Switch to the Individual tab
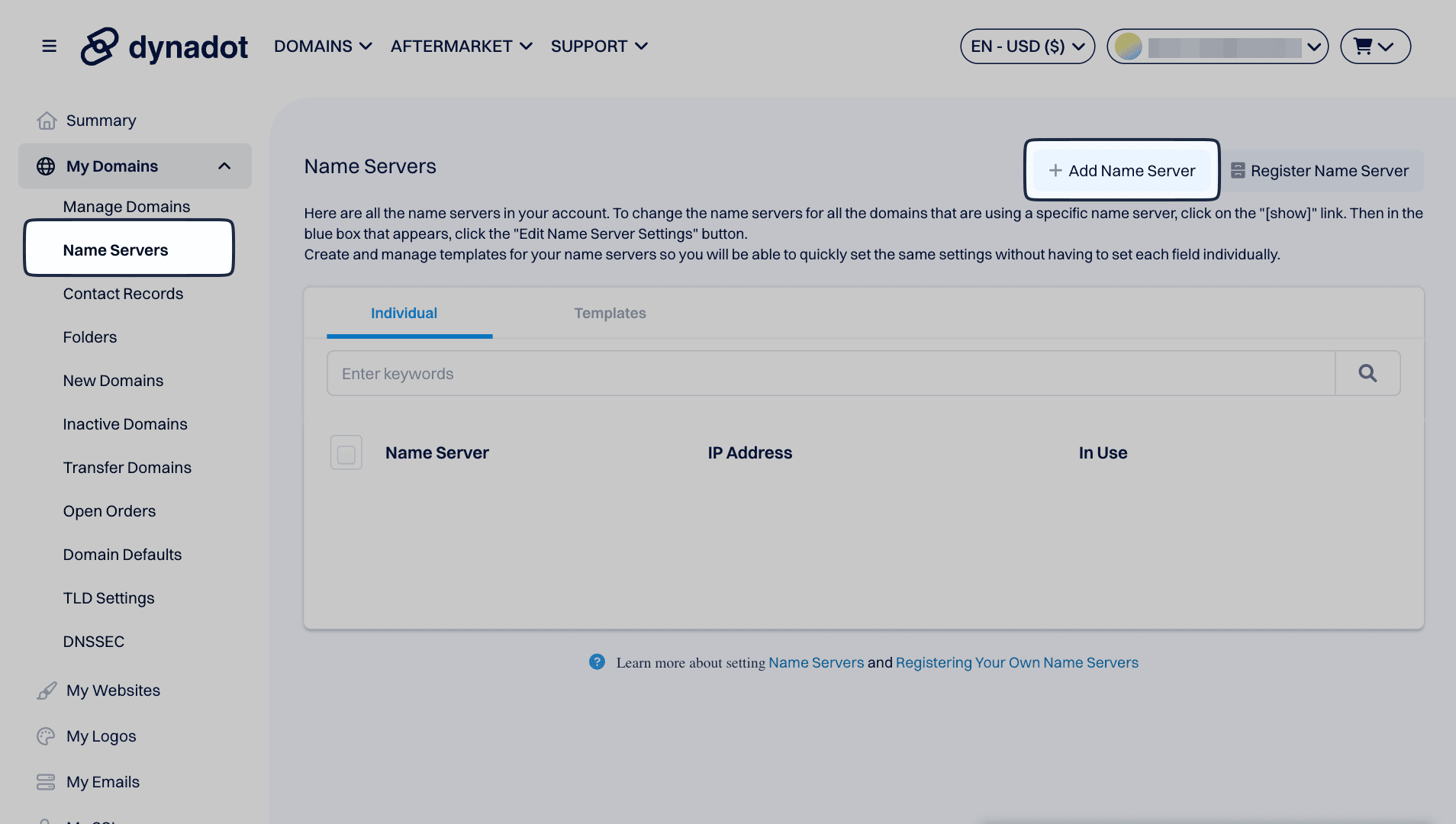This screenshot has height=824, width=1456. click(x=404, y=313)
